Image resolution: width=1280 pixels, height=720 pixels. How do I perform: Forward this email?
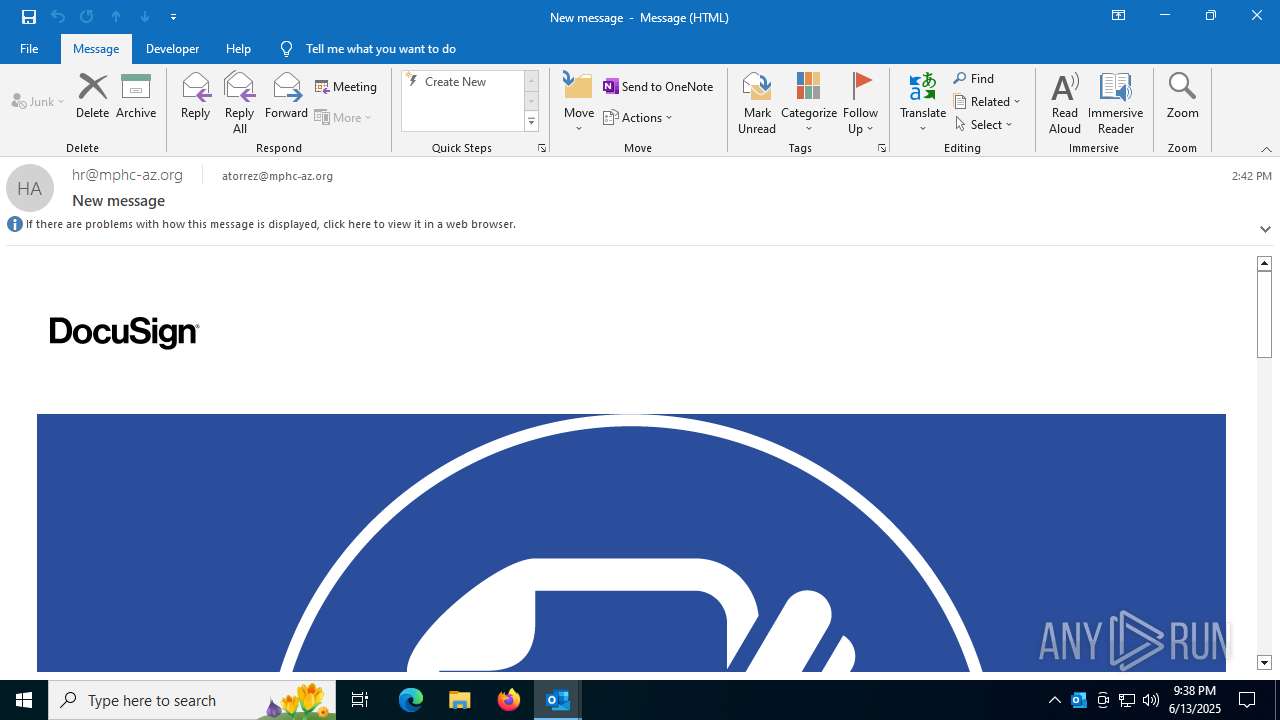[286, 96]
